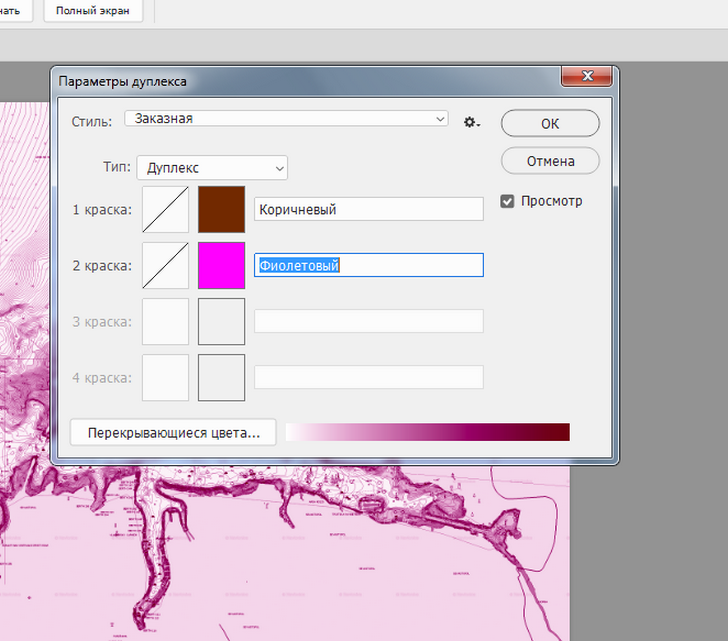The width and height of the screenshot is (728, 641).
Task: Close the Параметры дуплекса dialog
Action: coord(587,76)
